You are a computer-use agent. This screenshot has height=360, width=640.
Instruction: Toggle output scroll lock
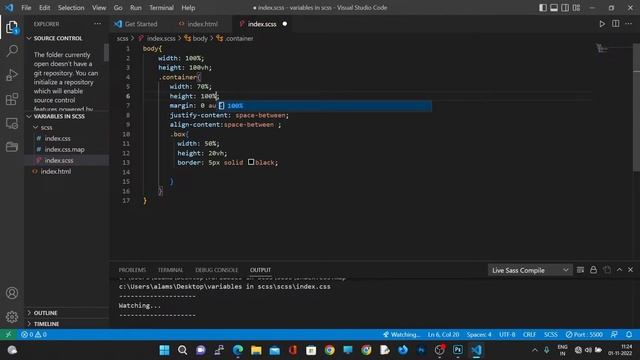point(593,270)
